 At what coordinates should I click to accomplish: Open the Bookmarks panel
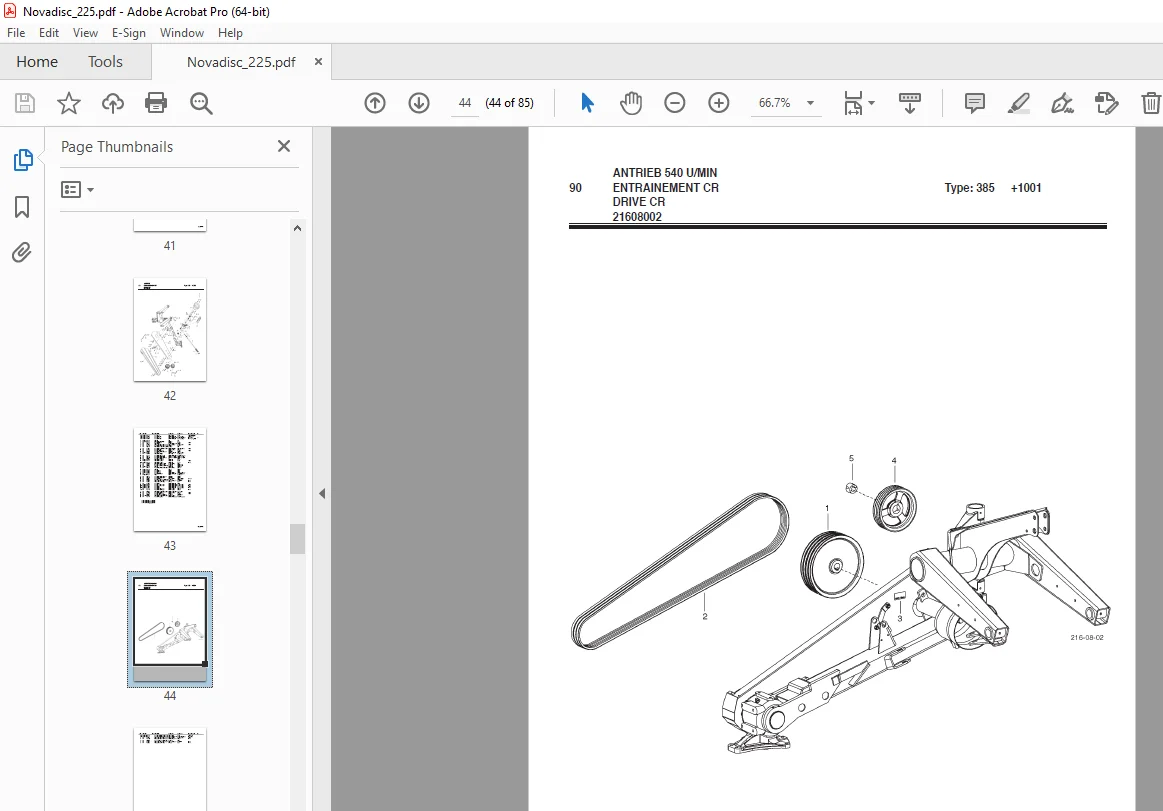pyautogui.click(x=22, y=207)
